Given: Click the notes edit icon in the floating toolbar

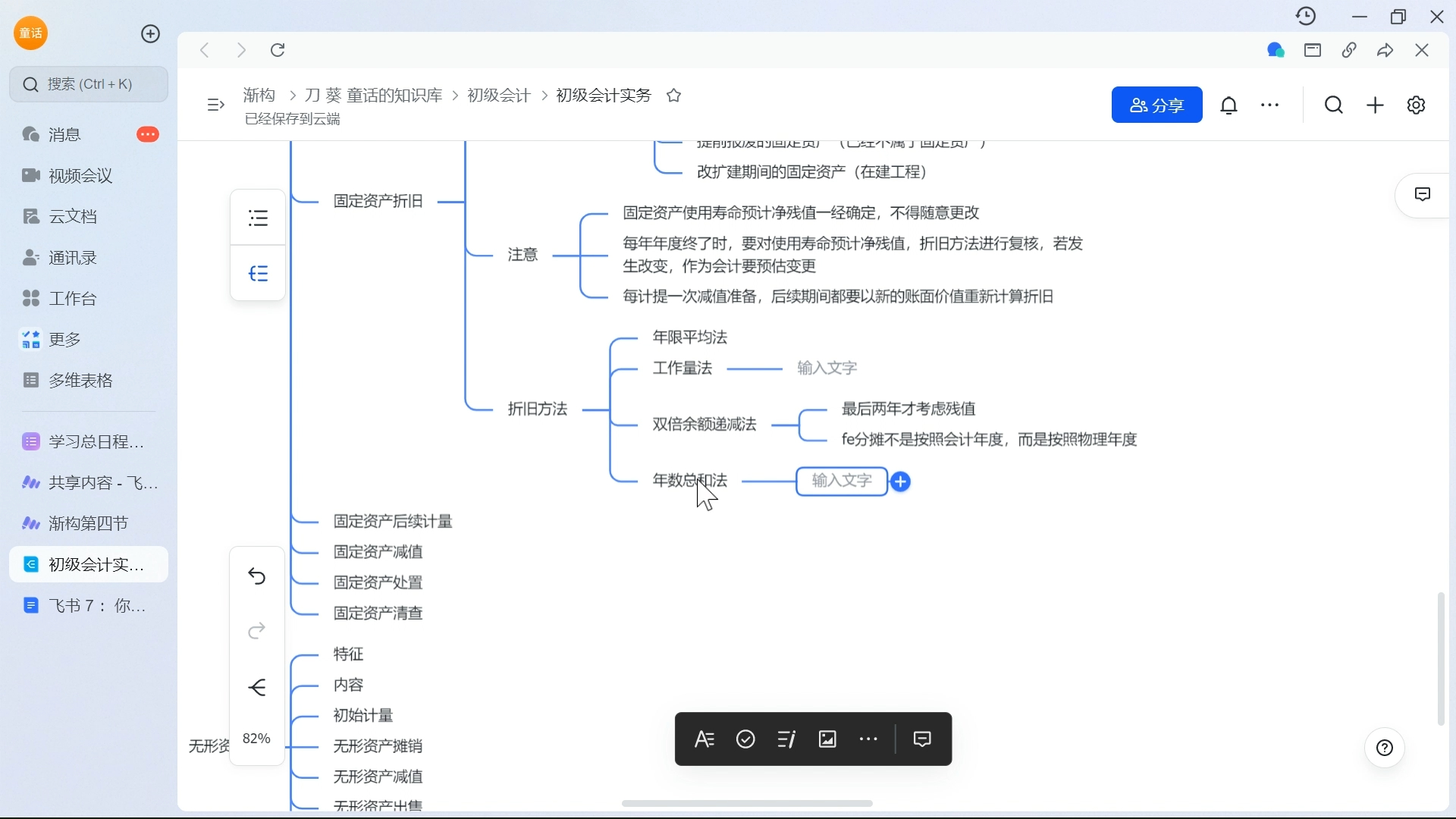Looking at the screenshot, I should [787, 739].
